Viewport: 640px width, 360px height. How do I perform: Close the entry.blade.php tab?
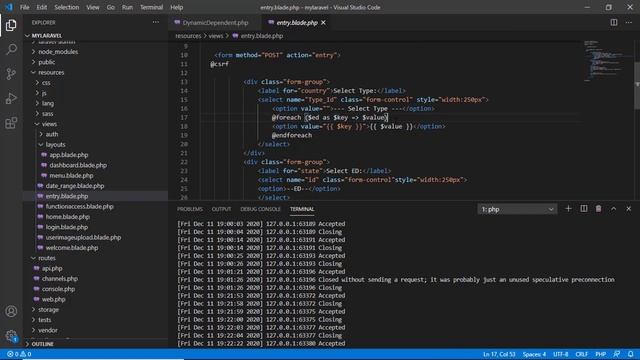323,23
